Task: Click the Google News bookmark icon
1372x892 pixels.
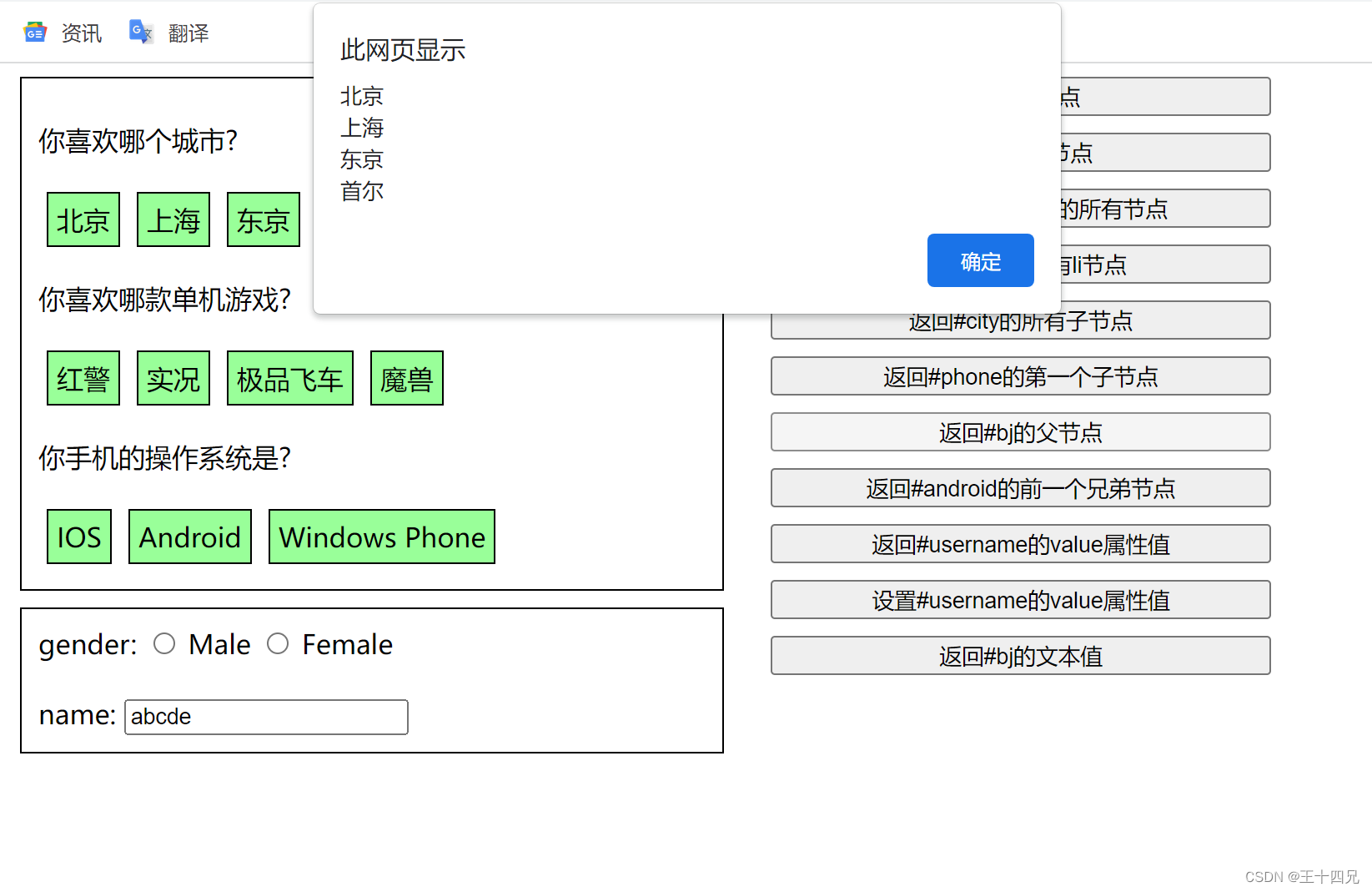Action: pos(35,33)
